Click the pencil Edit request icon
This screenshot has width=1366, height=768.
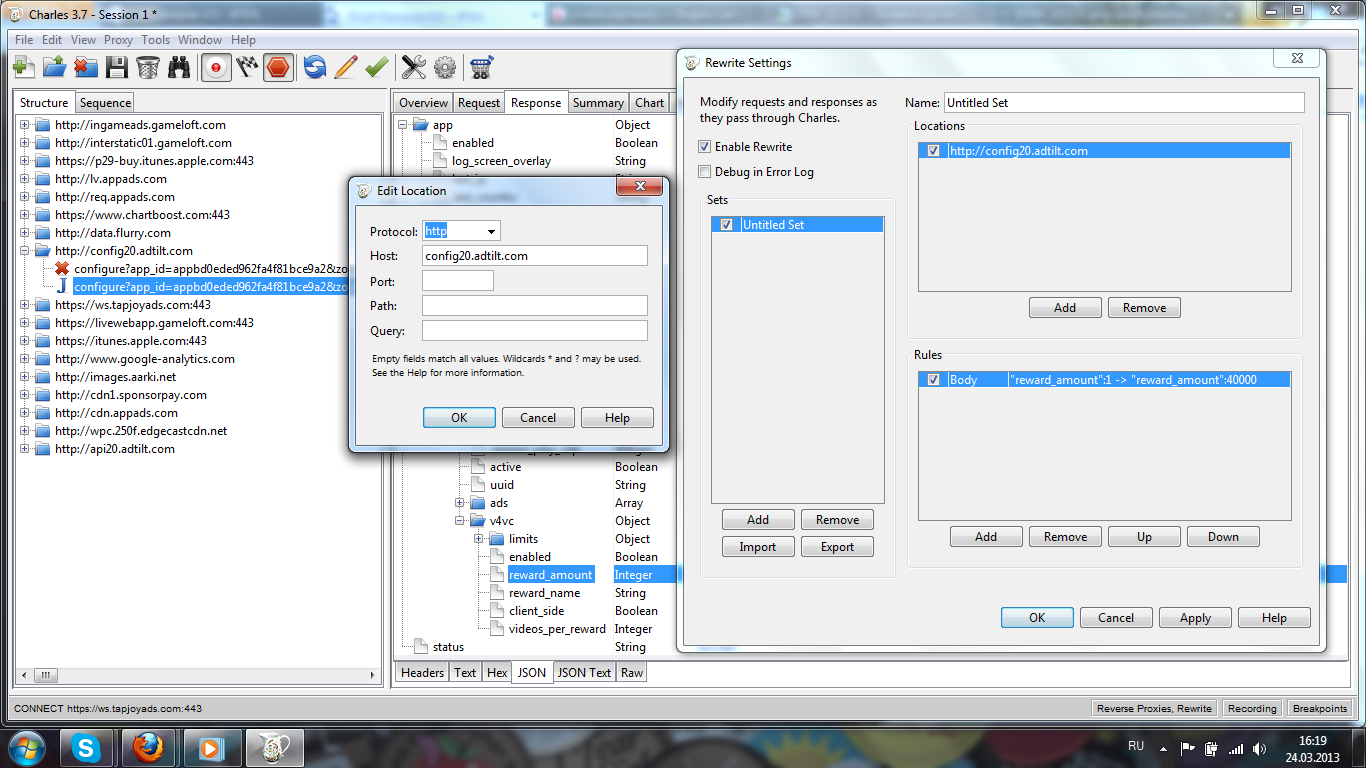[346, 67]
